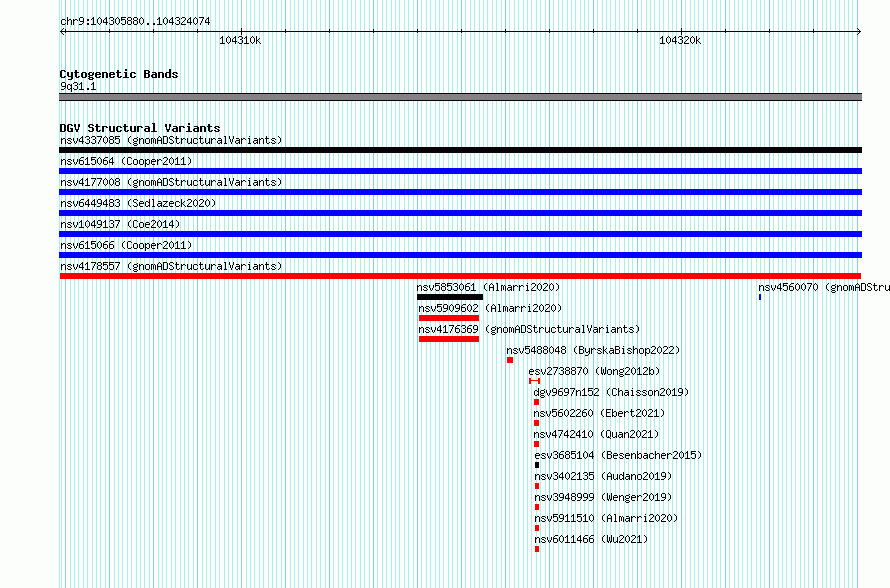The width and height of the screenshot is (890, 588).
Task: Click the red marker for nsv5911510
Action: (x=537, y=528)
